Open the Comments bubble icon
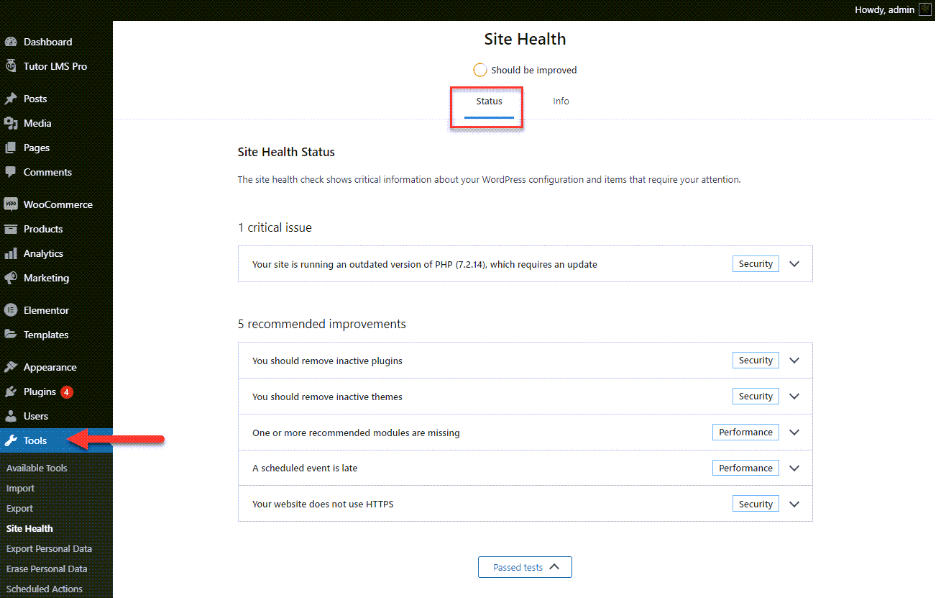This screenshot has width=936, height=598. tap(13, 172)
